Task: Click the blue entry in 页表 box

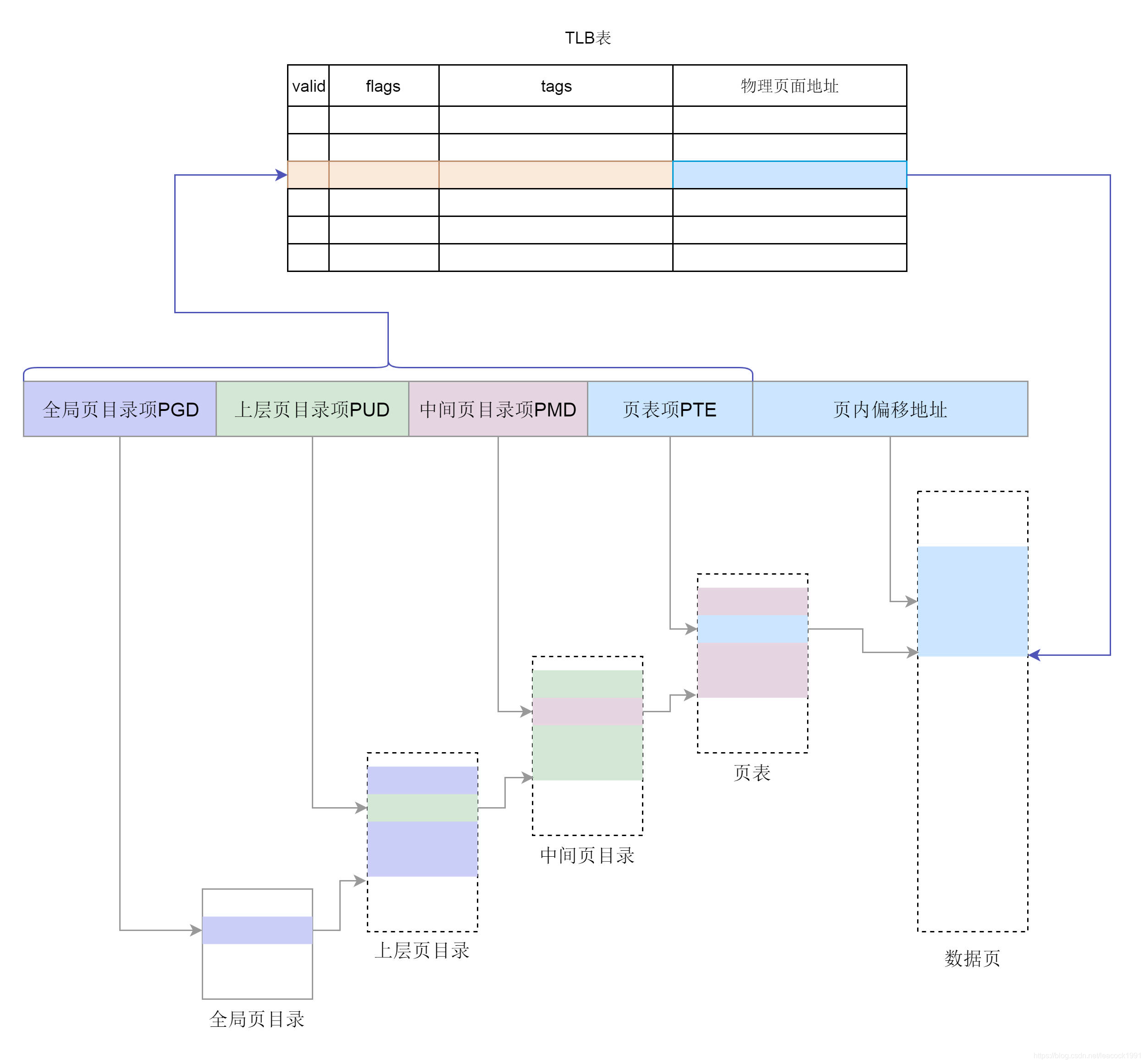Action: pyautogui.click(x=752, y=629)
